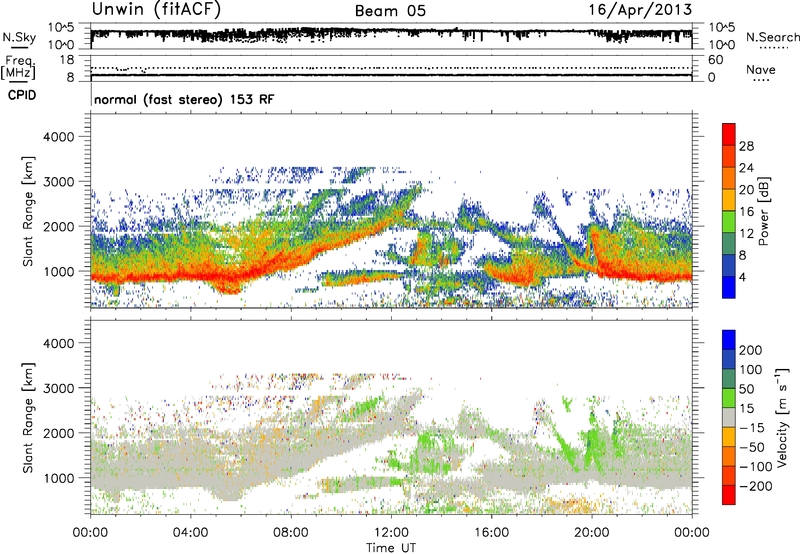Click the '4' power colorbar label
This screenshot has height=554, width=800.
743,277
